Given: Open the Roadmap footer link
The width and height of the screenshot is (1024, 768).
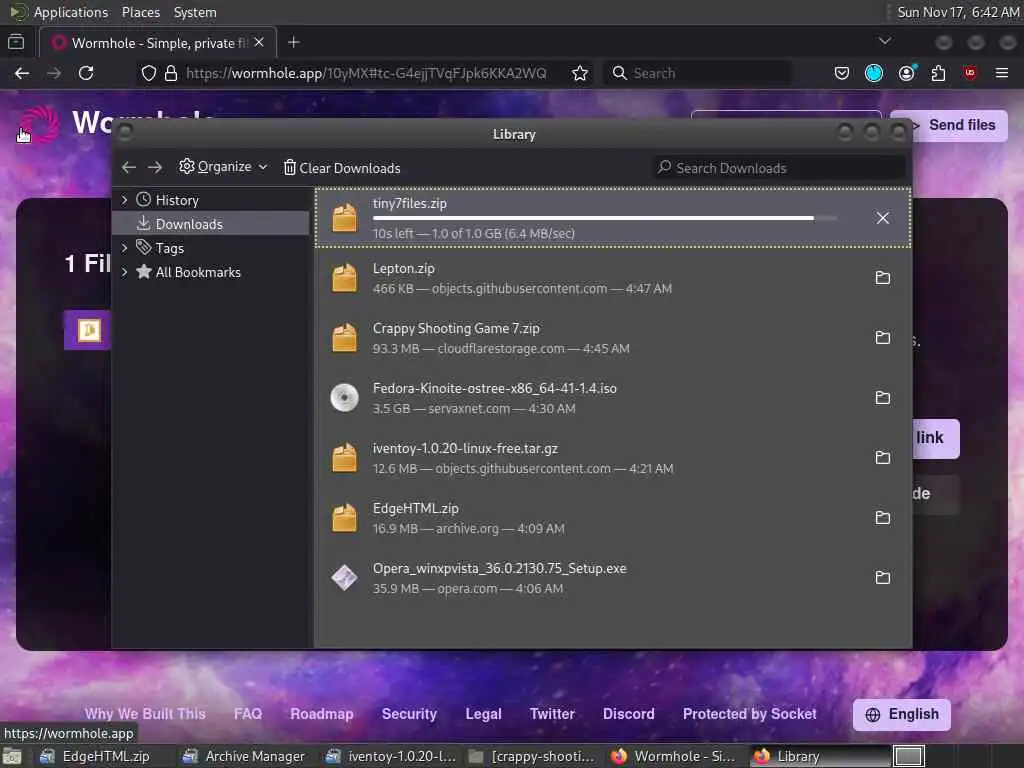Looking at the screenshot, I should (322, 714).
